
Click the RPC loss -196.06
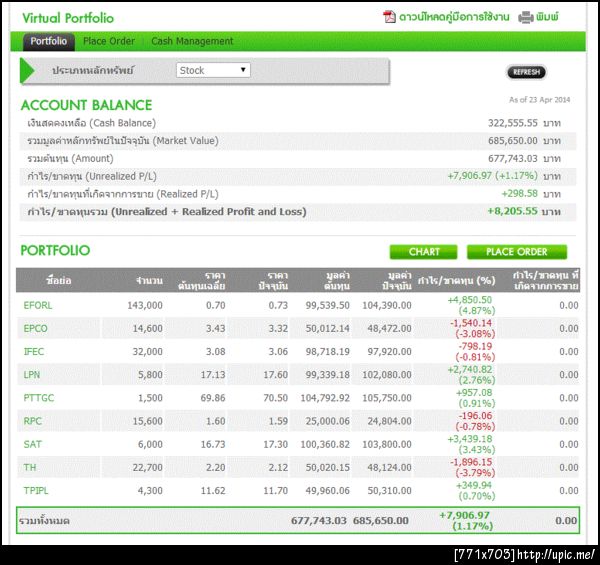click(475, 416)
